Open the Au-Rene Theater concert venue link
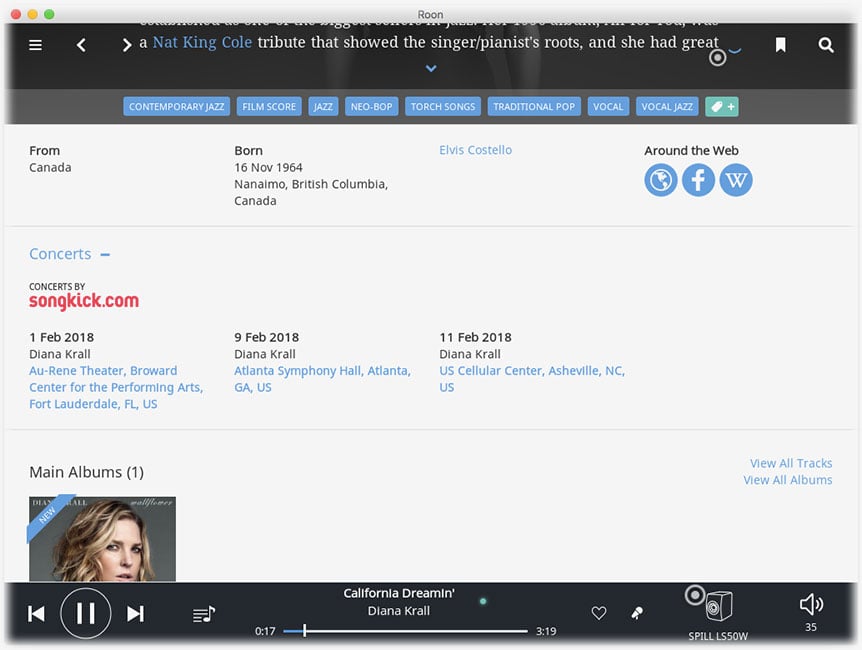This screenshot has height=650, width=862. (x=117, y=387)
